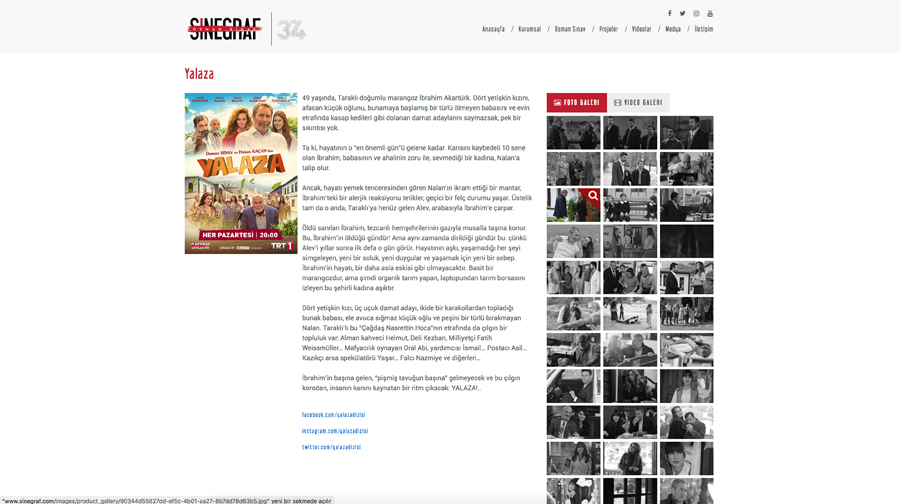Click the Yalaza series poster image
Image resolution: width=900 pixels, height=504 pixels.
[241, 173]
